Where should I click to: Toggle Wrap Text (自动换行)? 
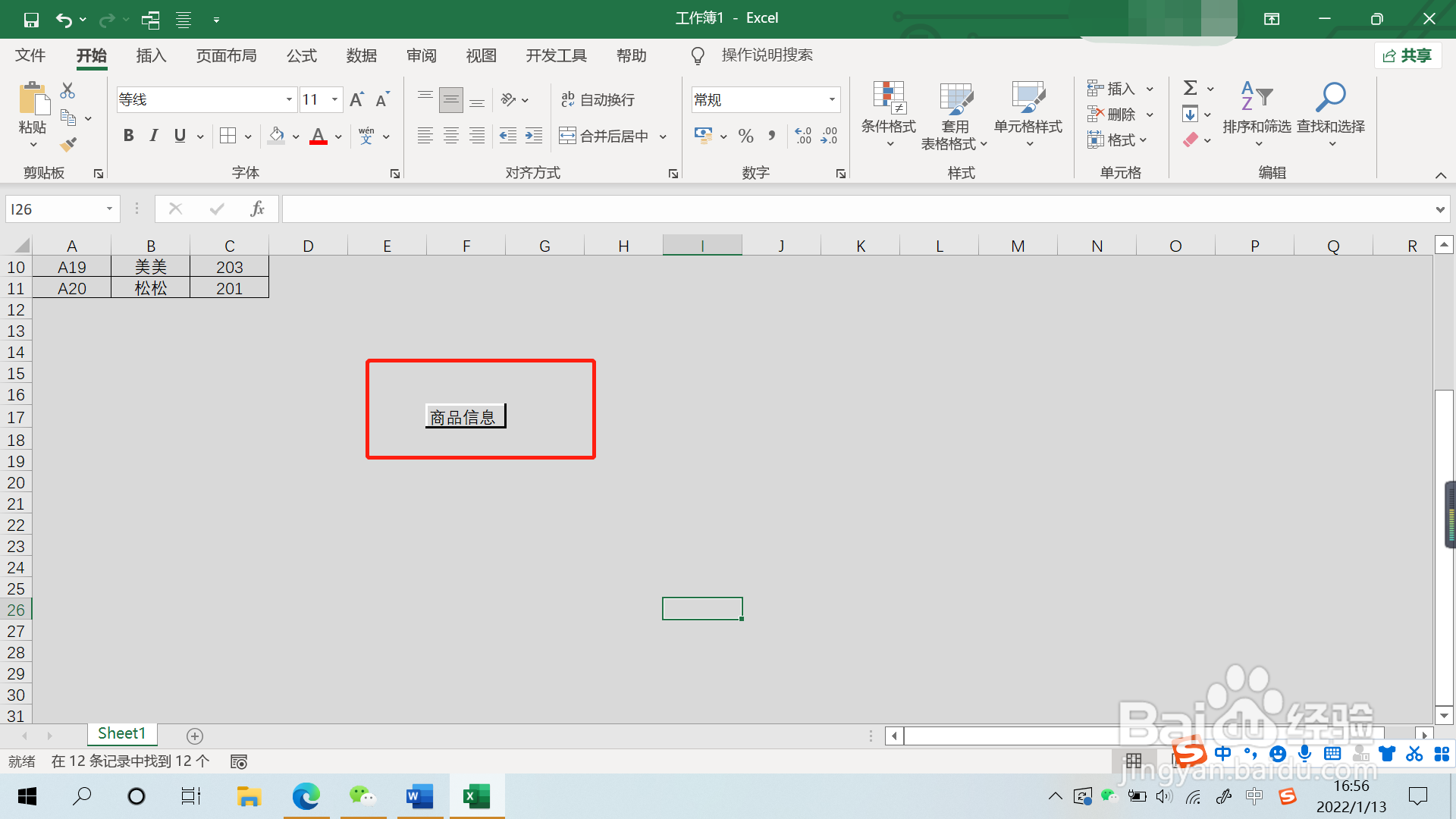tap(598, 100)
